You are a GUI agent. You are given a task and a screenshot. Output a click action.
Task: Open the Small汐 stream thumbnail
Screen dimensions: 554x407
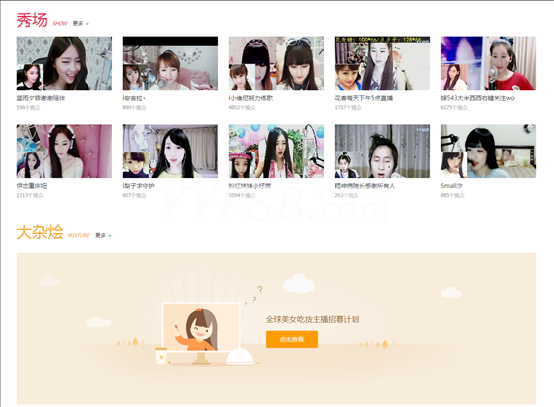click(x=488, y=151)
